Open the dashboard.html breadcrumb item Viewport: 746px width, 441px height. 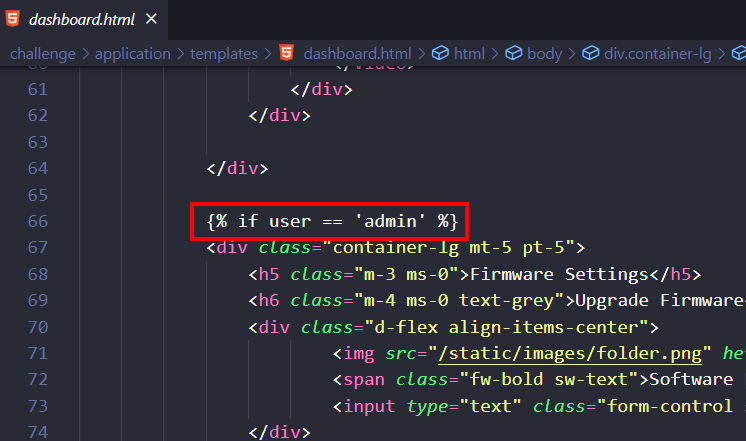point(356,54)
